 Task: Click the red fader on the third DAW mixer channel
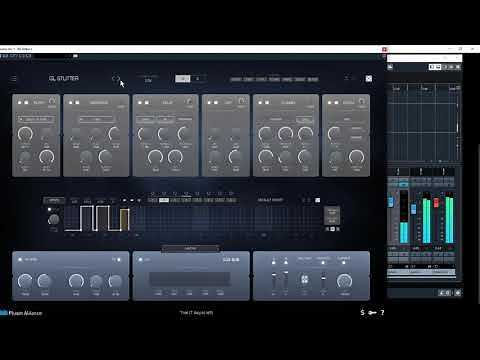click(436, 202)
